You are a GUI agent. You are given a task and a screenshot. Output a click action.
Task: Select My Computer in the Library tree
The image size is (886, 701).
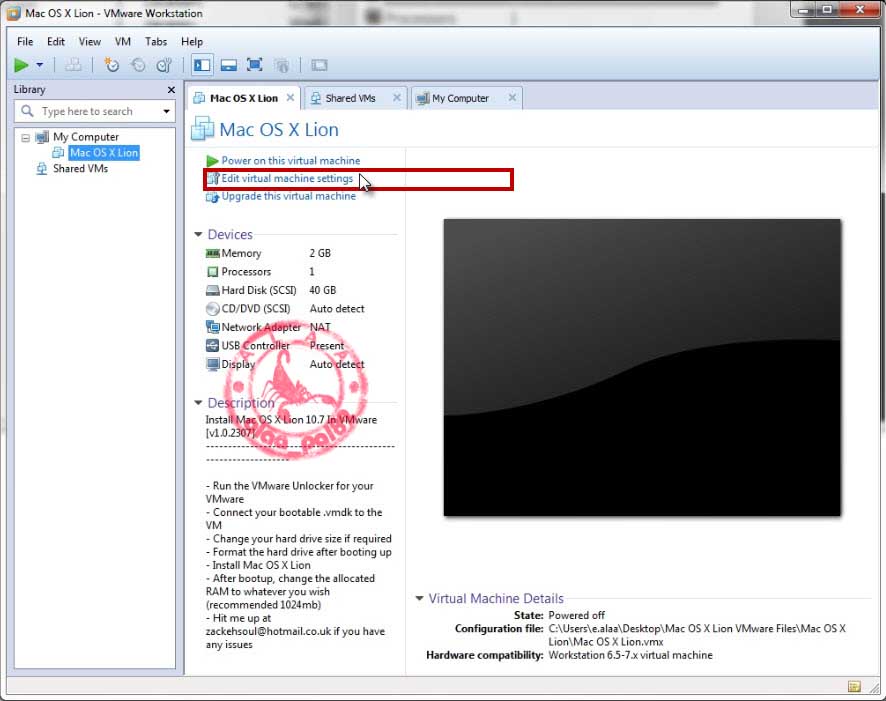(x=86, y=137)
